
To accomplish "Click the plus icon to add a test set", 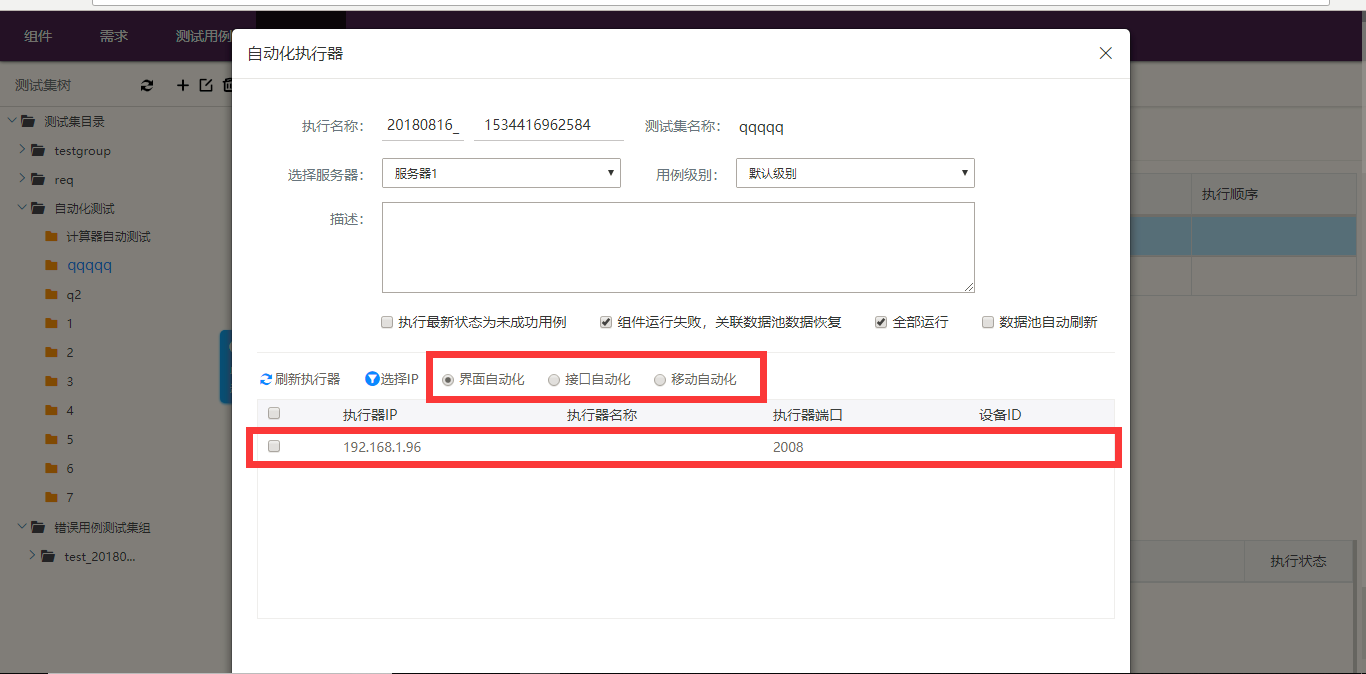I will (x=183, y=86).
